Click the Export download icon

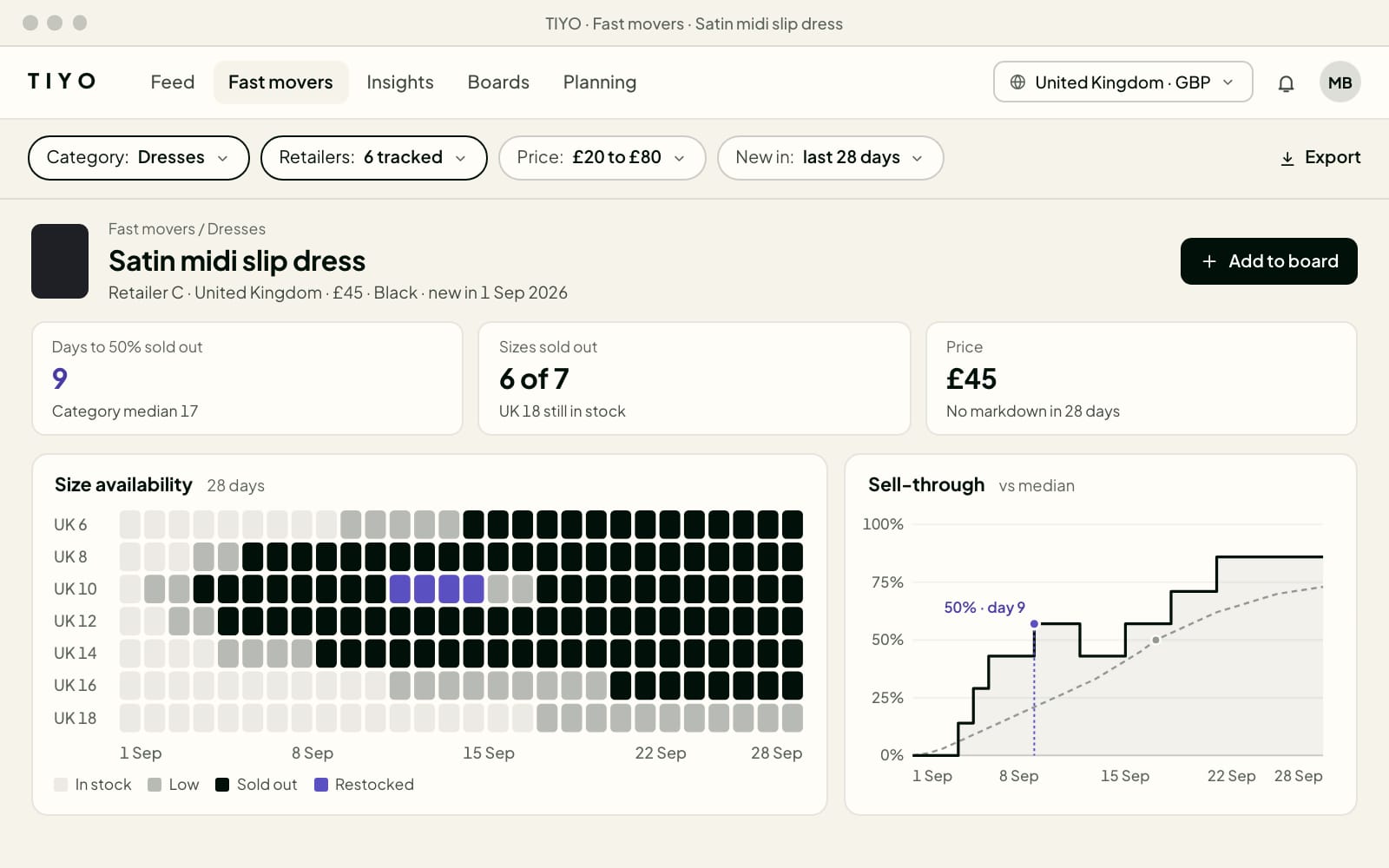1287,158
